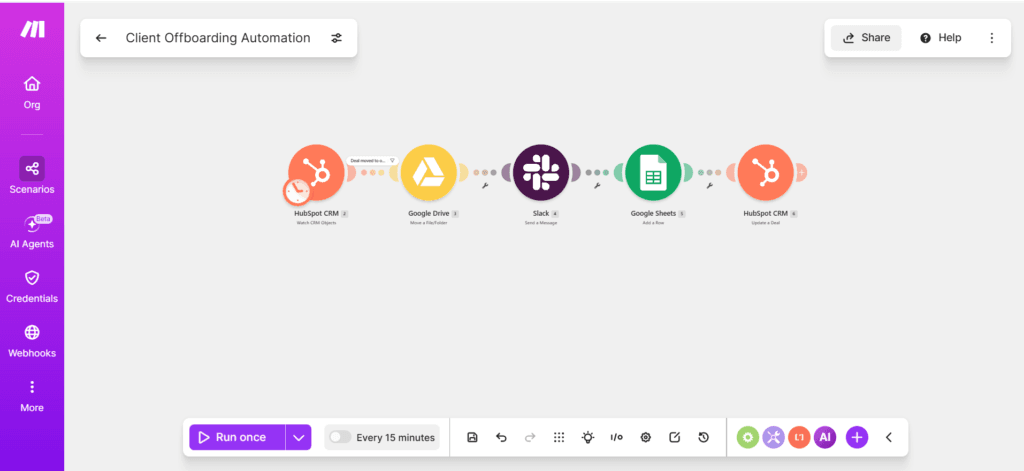This screenshot has height=471, width=1024.
Task: Open the orange Text parser icon
Action: click(799, 437)
